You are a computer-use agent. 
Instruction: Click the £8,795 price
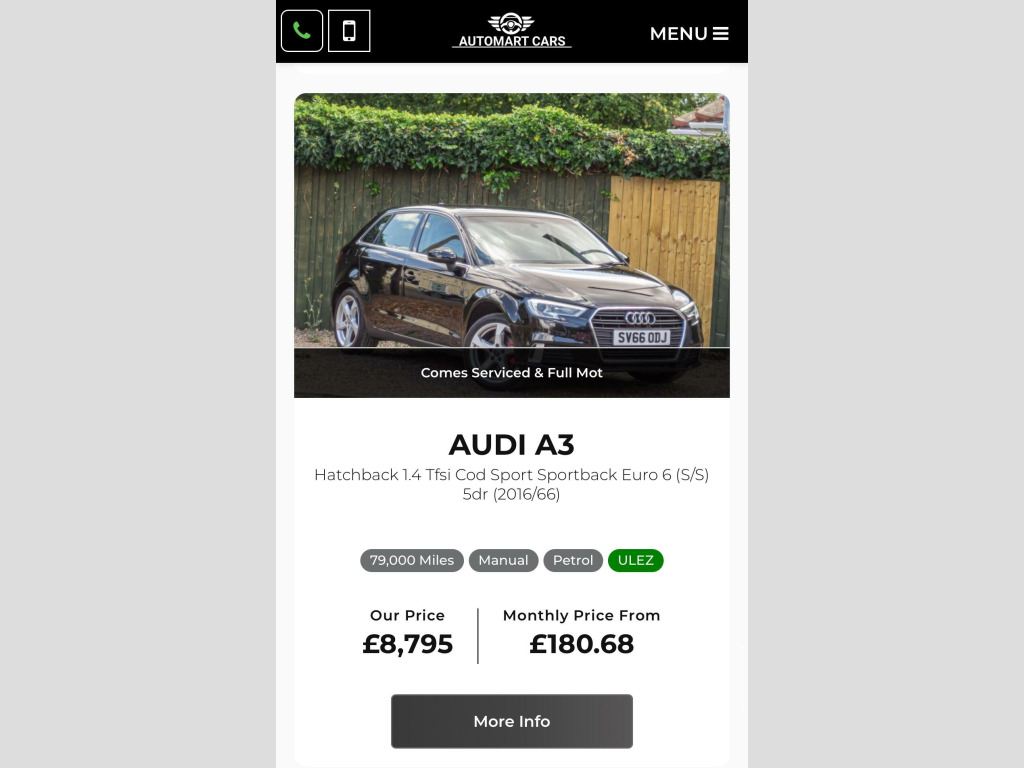coord(407,645)
